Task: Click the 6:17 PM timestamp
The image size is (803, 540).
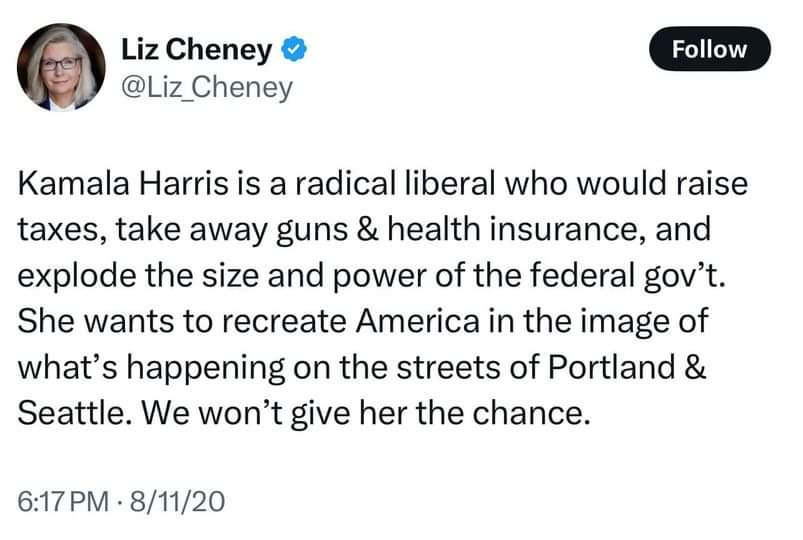Action: 63,501
